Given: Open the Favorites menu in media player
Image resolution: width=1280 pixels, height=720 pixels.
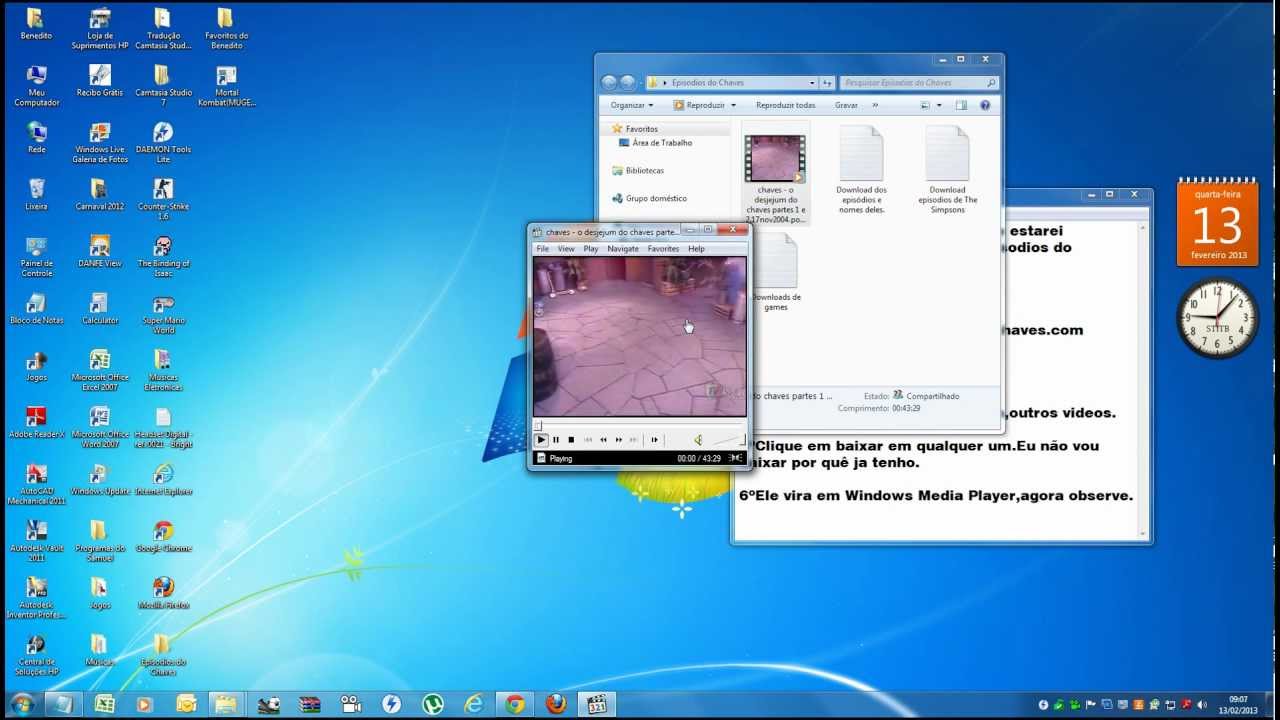Looking at the screenshot, I should click(663, 249).
